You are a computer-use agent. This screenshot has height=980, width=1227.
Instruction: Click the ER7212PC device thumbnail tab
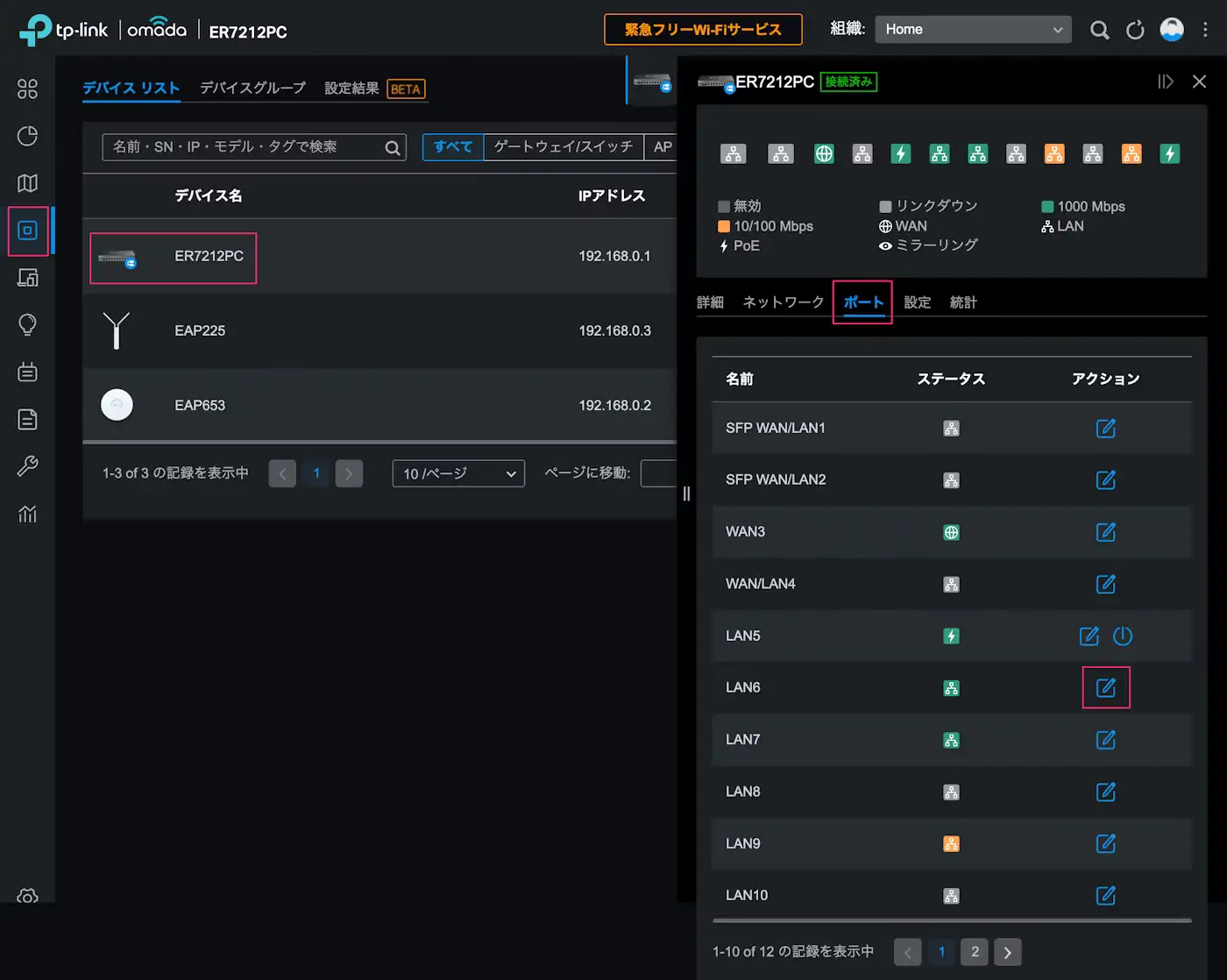click(652, 82)
